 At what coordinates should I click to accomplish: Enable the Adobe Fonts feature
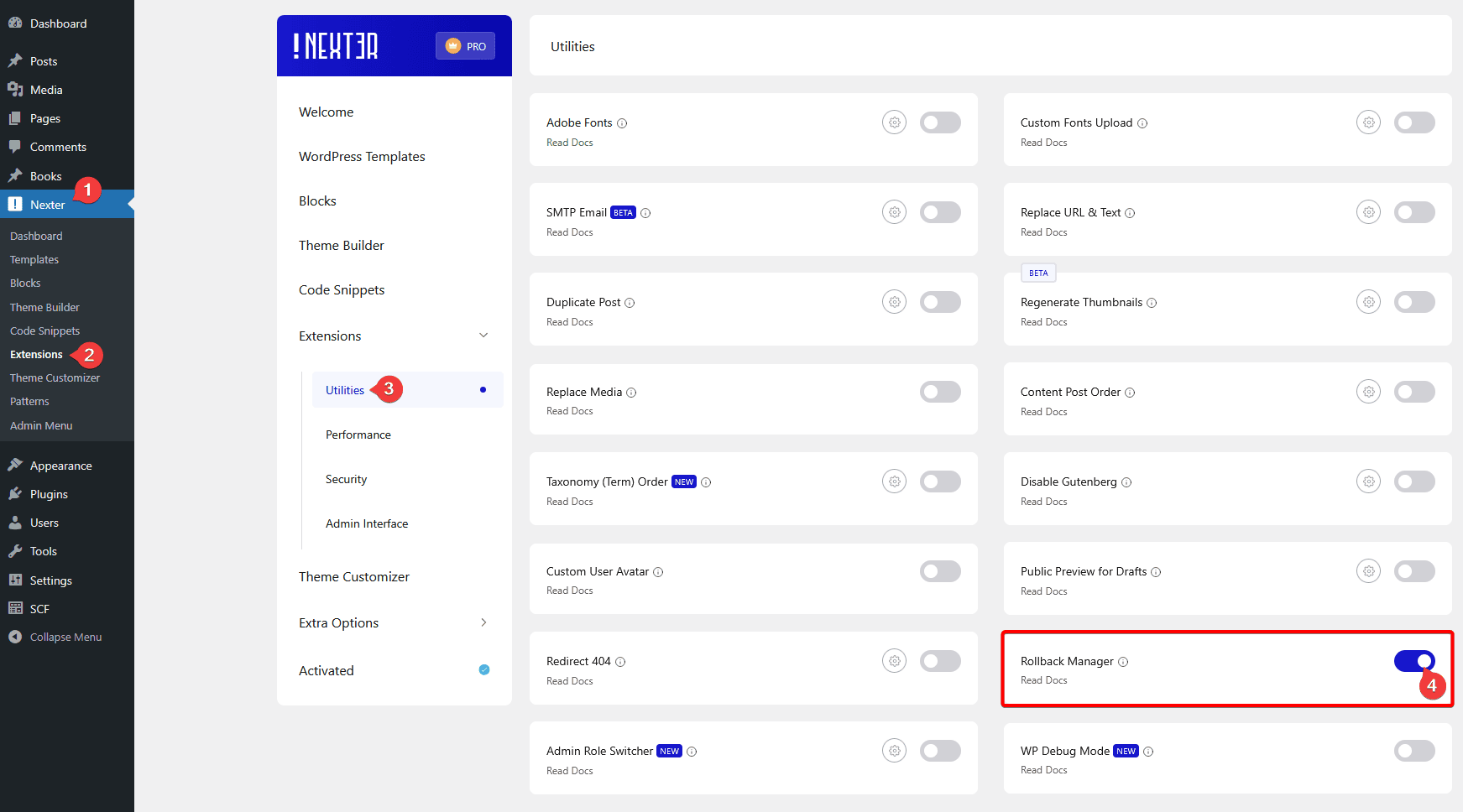pos(940,122)
